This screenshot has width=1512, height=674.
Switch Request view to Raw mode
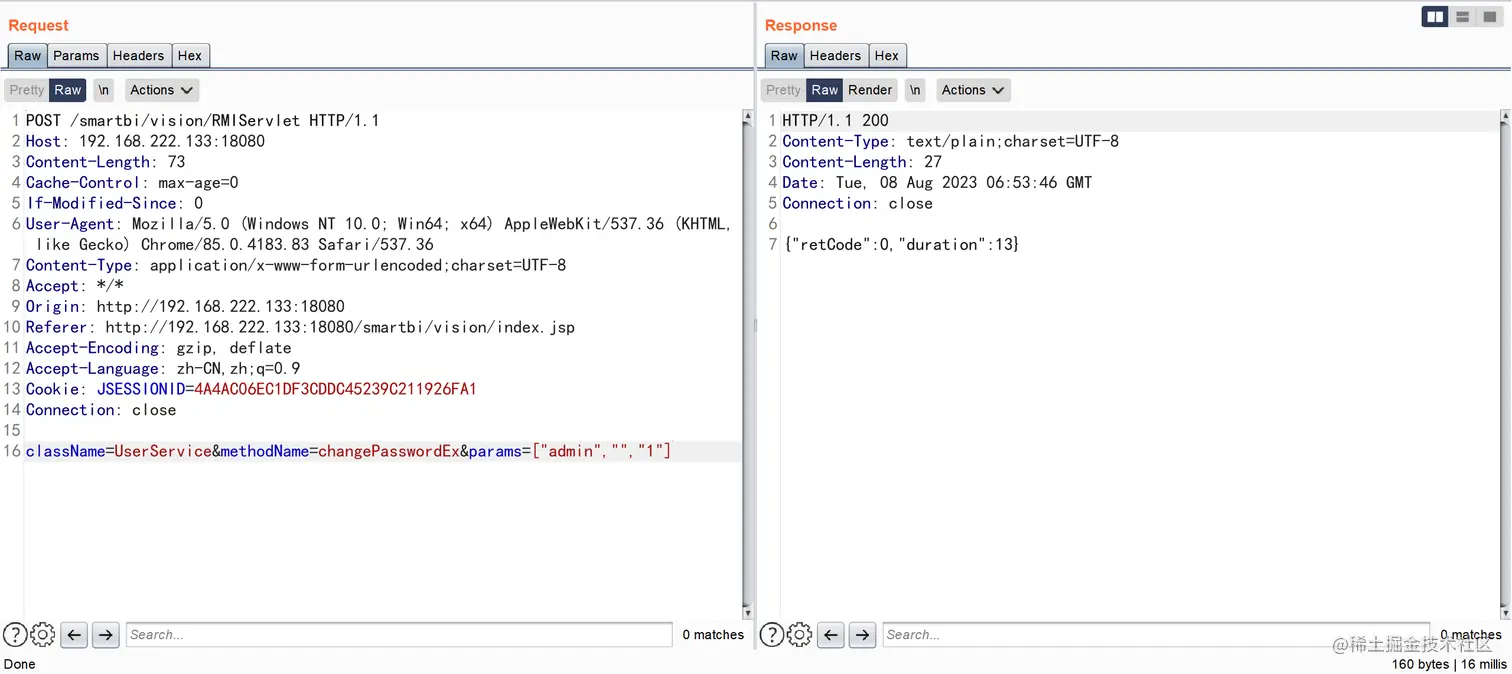pos(68,90)
